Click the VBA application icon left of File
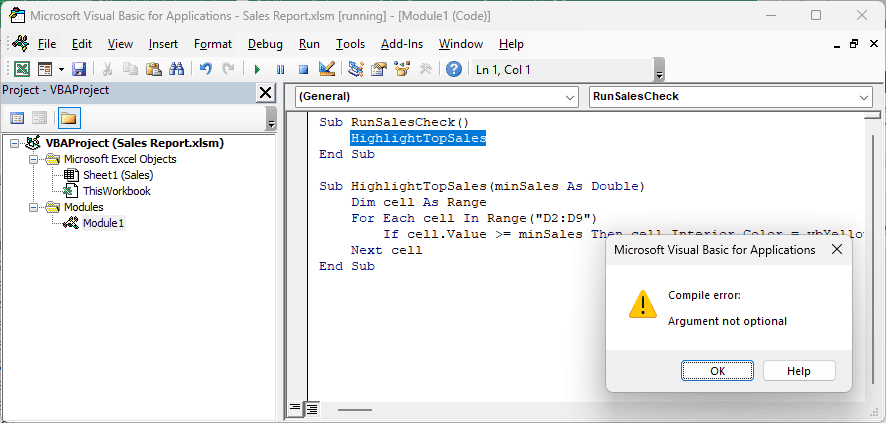This screenshot has width=886, height=423. 21,43
